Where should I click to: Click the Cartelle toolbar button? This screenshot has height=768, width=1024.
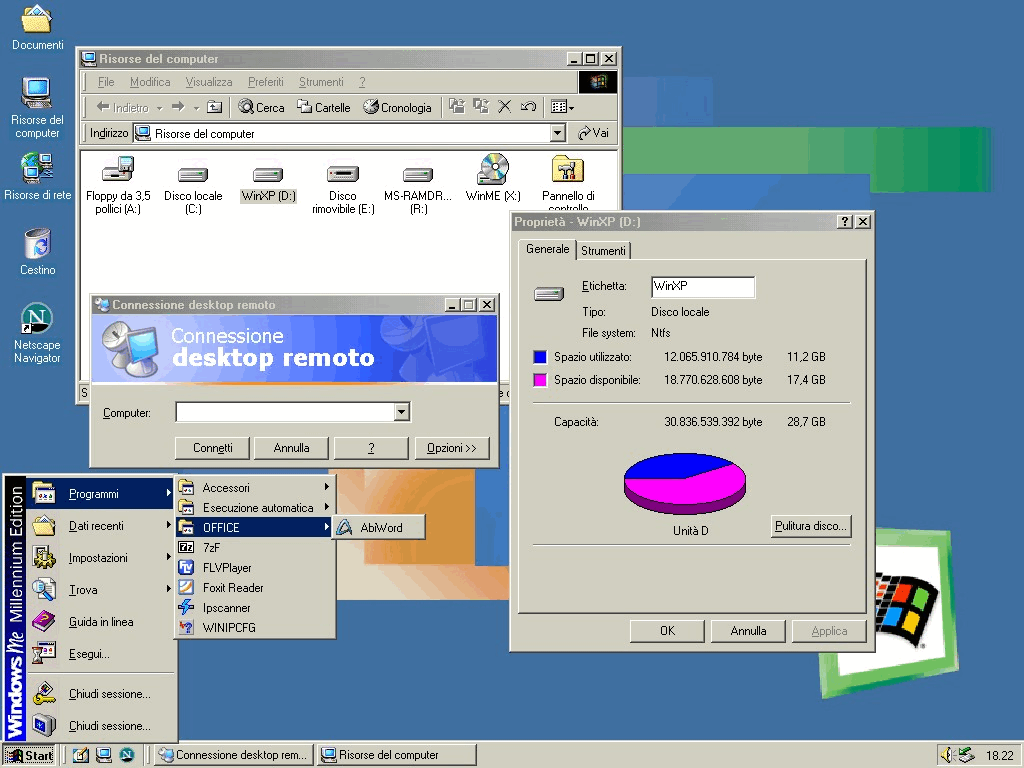tap(323, 107)
